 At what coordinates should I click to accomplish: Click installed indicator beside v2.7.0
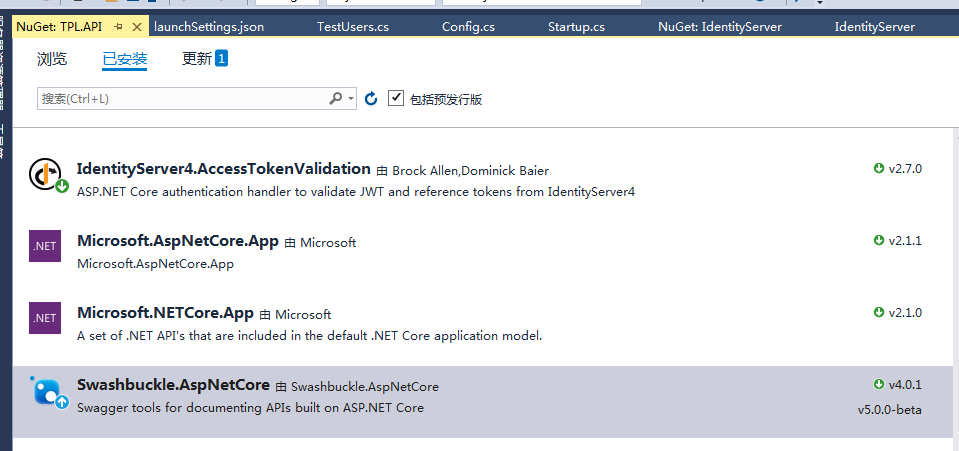point(879,168)
